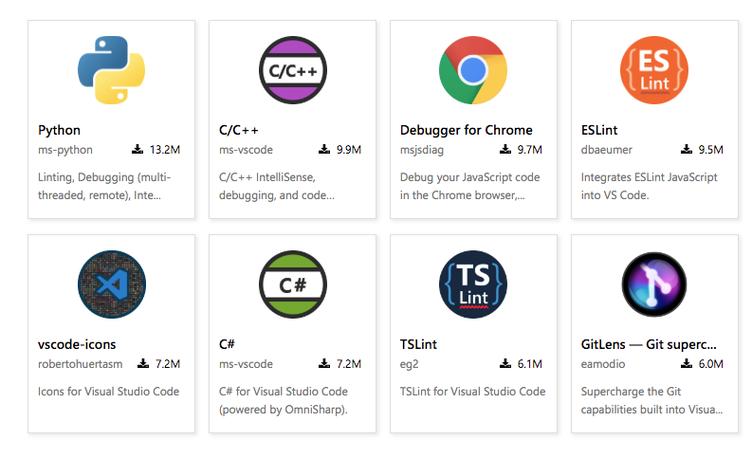This screenshot has width=752, height=458.
Task: Click the Python 13.2M download count icon
Action: [138, 149]
